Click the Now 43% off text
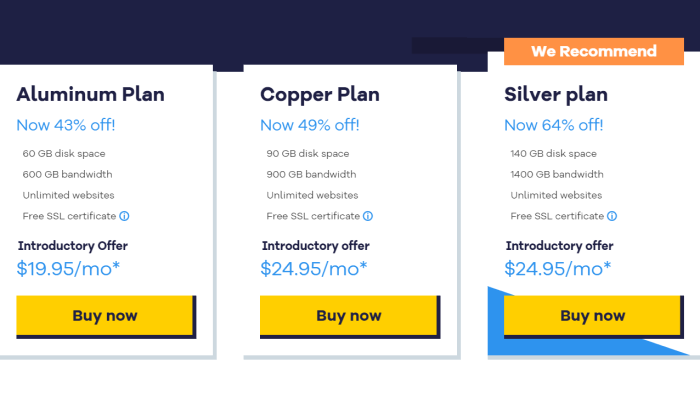The width and height of the screenshot is (700, 420). click(x=66, y=125)
